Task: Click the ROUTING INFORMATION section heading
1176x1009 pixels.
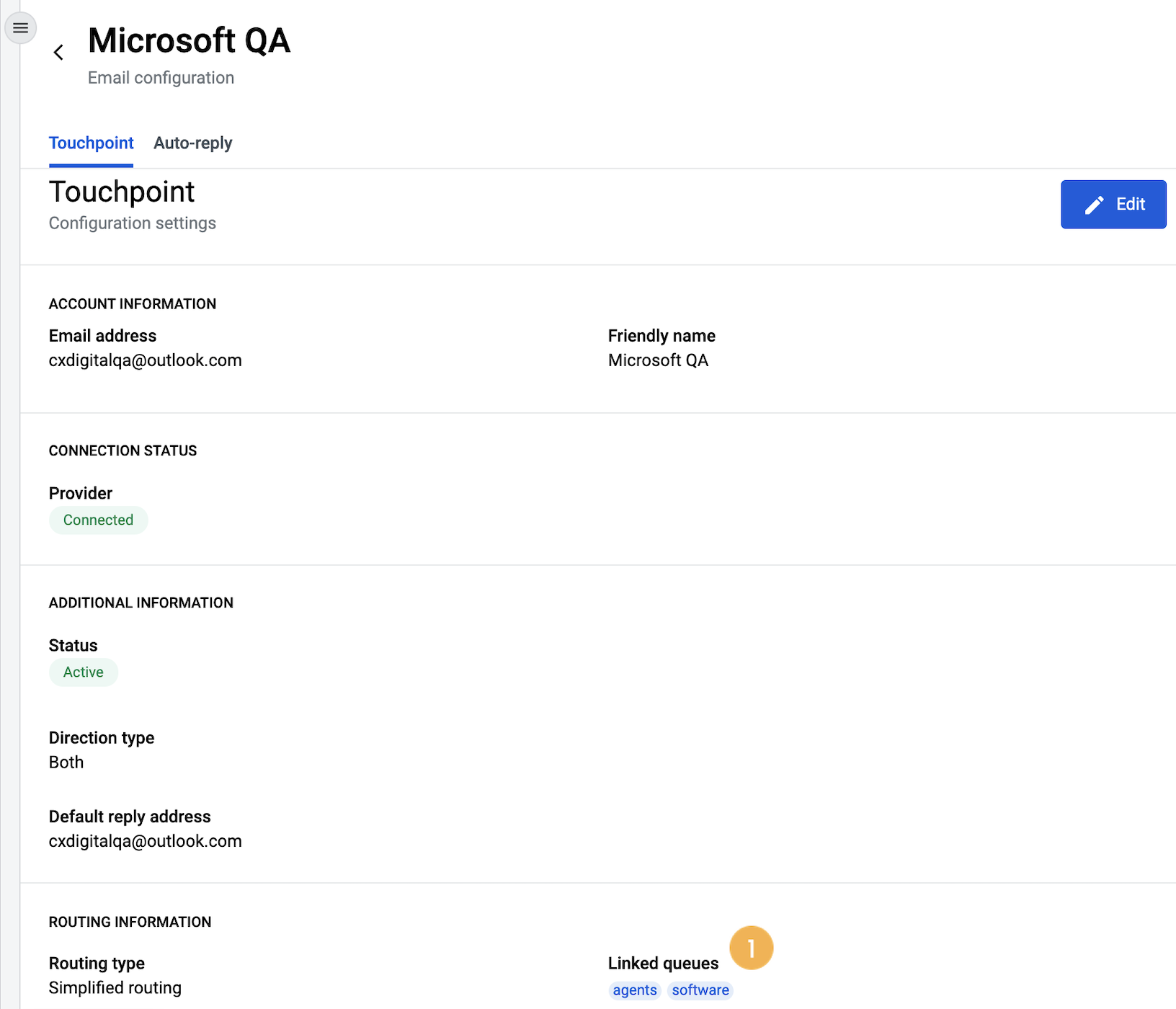Action: [x=130, y=922]
